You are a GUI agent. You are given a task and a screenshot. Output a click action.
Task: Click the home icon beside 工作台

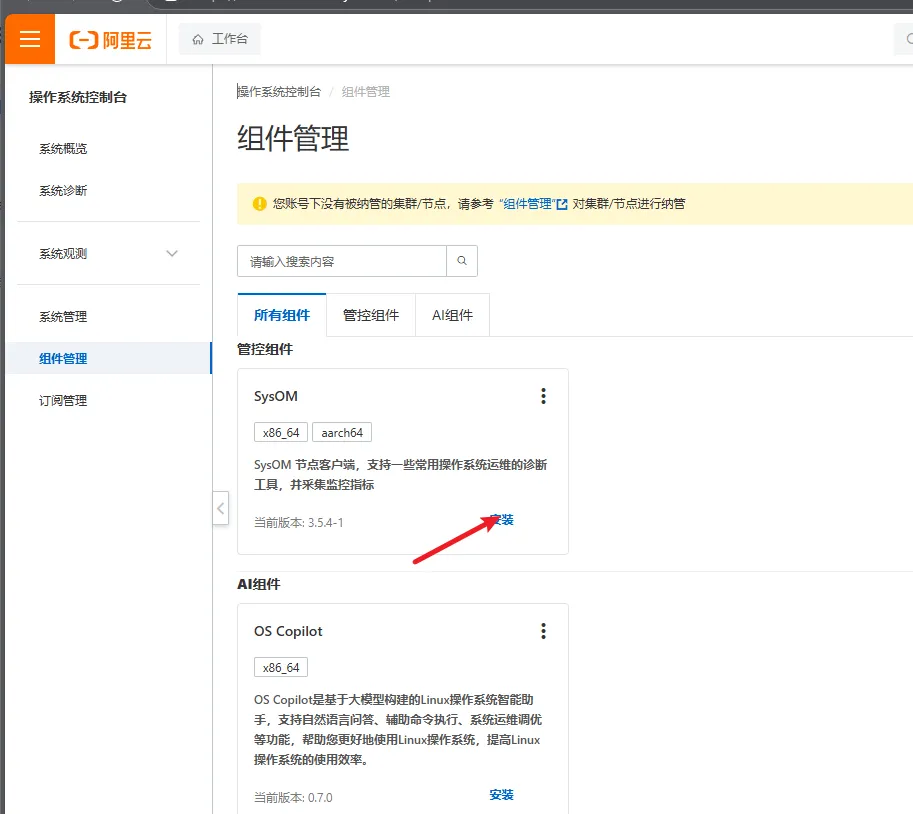(x=198, y=40)
